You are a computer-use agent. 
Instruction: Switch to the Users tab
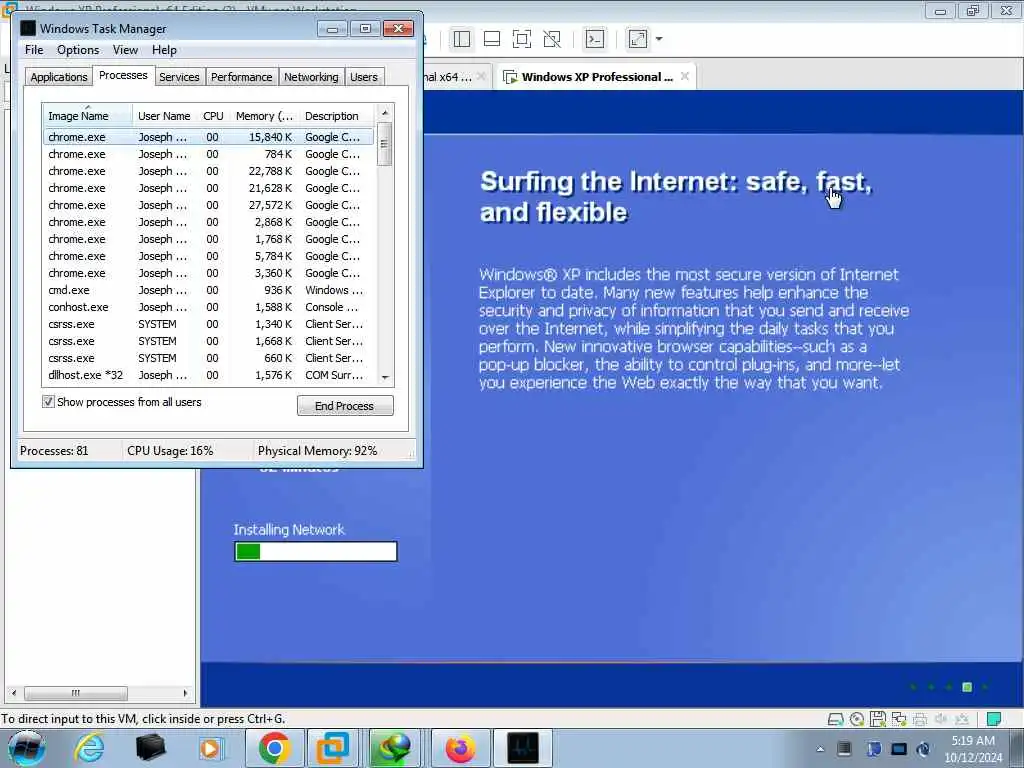[364, 77]
